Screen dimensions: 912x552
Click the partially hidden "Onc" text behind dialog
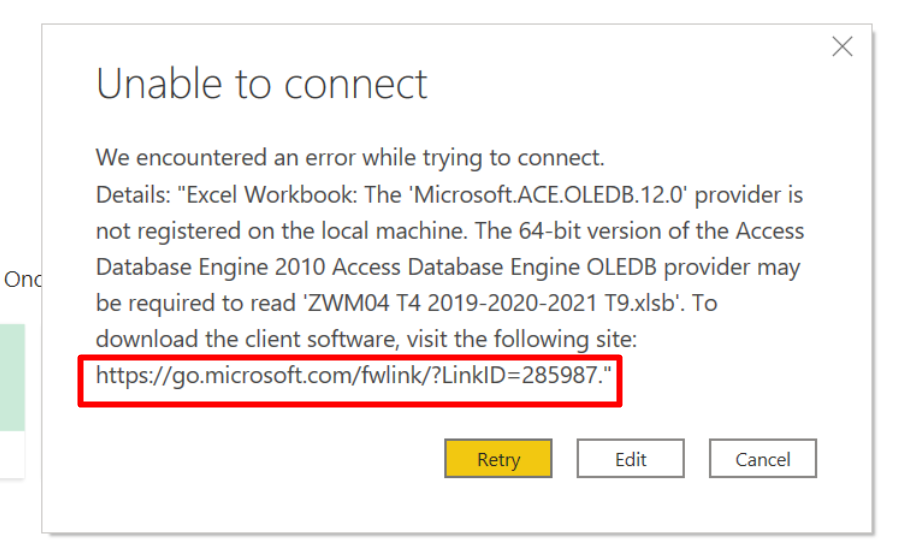click(23, 279)
